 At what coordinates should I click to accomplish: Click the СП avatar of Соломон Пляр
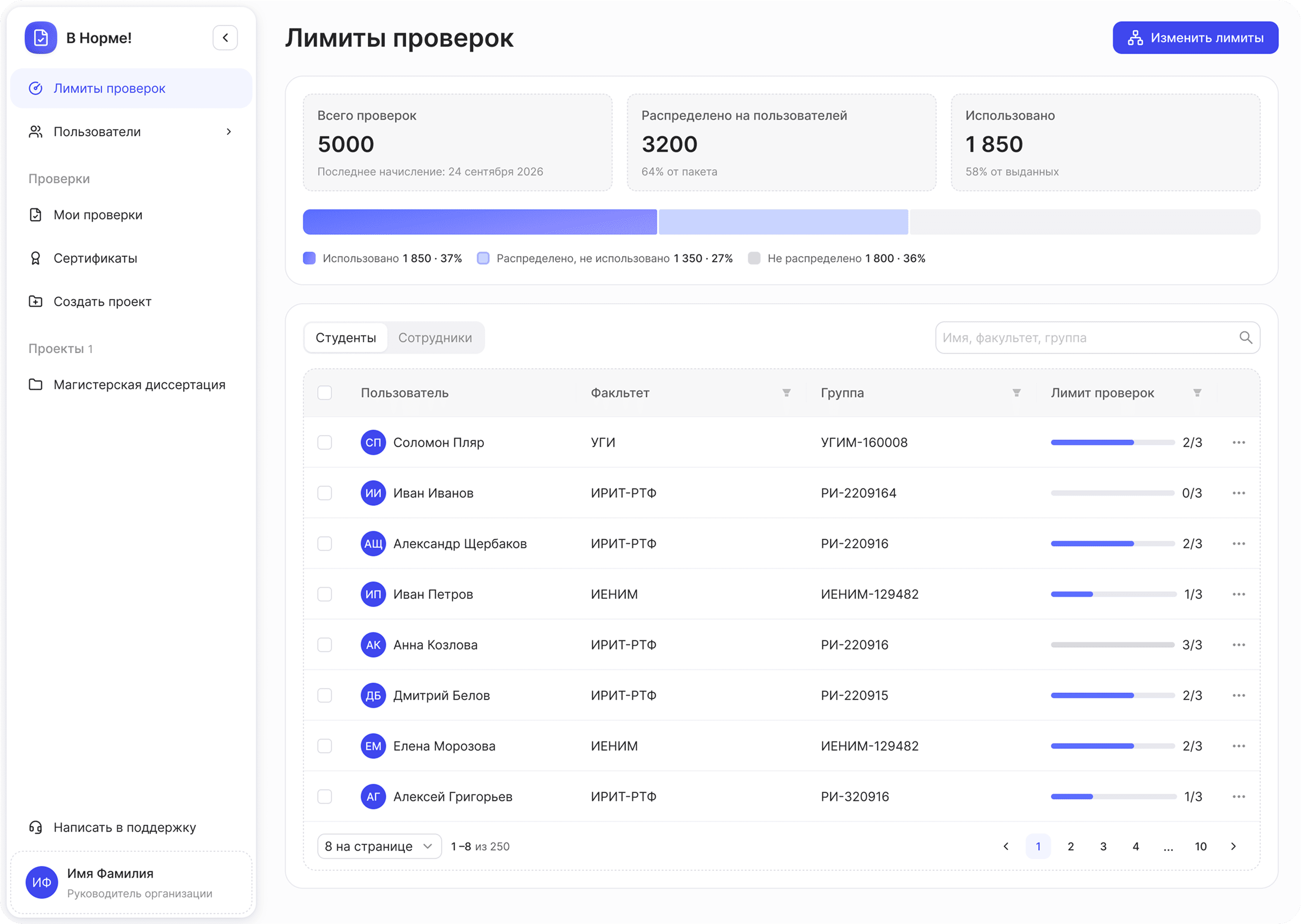[x=373, y=442]
